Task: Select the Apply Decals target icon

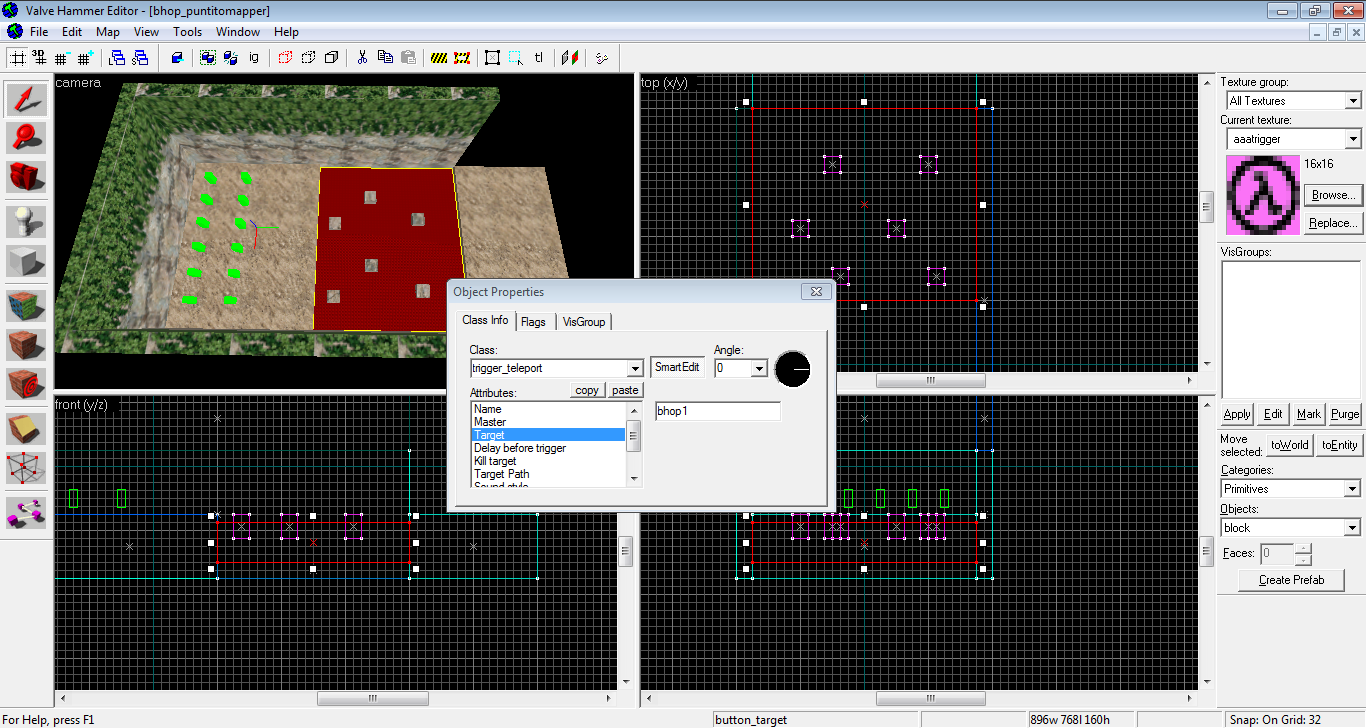Action: click(x=27, y=384)
